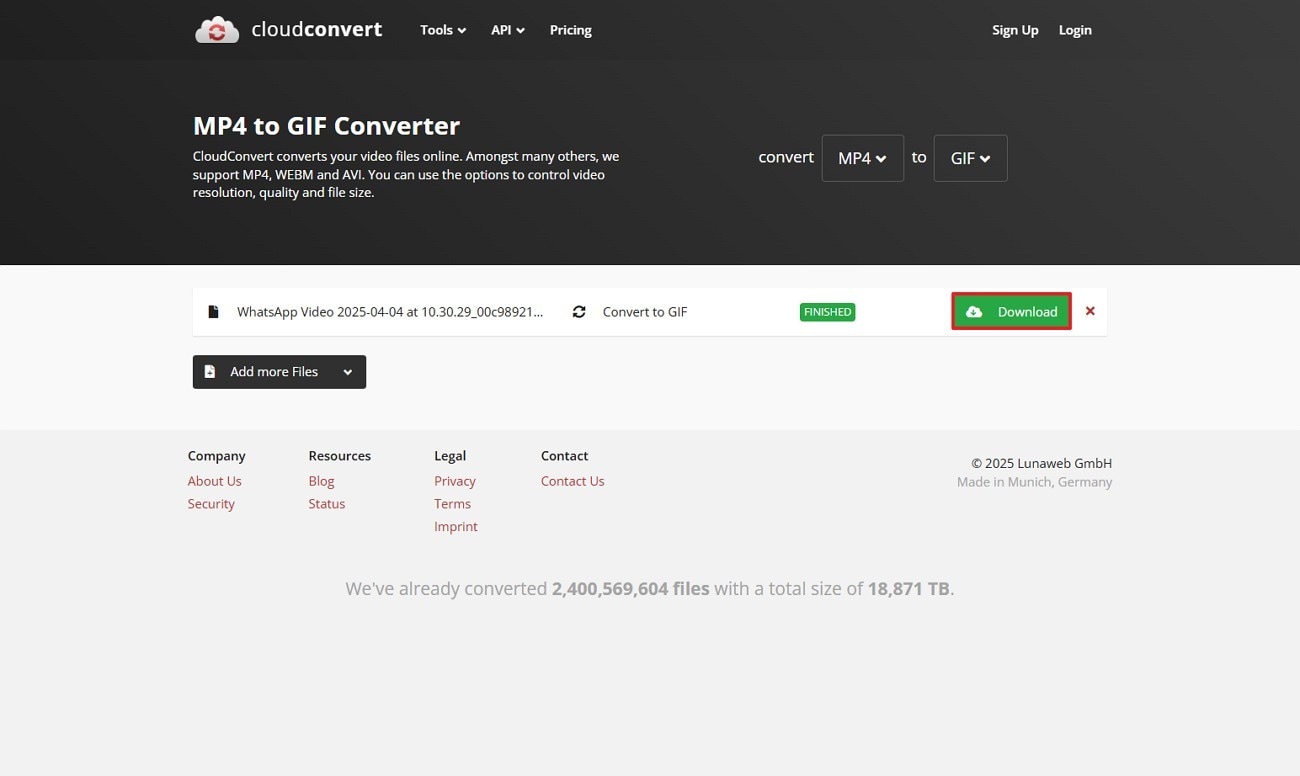1300x776 pixels.
Task: Open the Add more Files dropdown arrow
Action: (348, 372)
